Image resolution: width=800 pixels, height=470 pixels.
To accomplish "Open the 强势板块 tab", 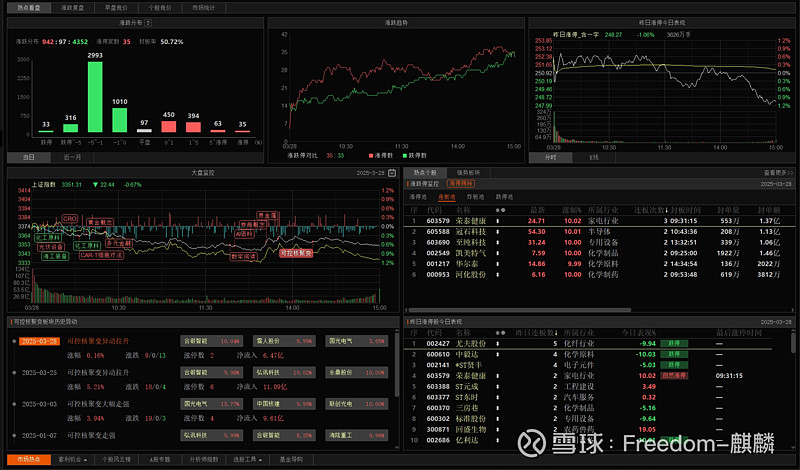I will pyautogui.click(x=469, y=172).
